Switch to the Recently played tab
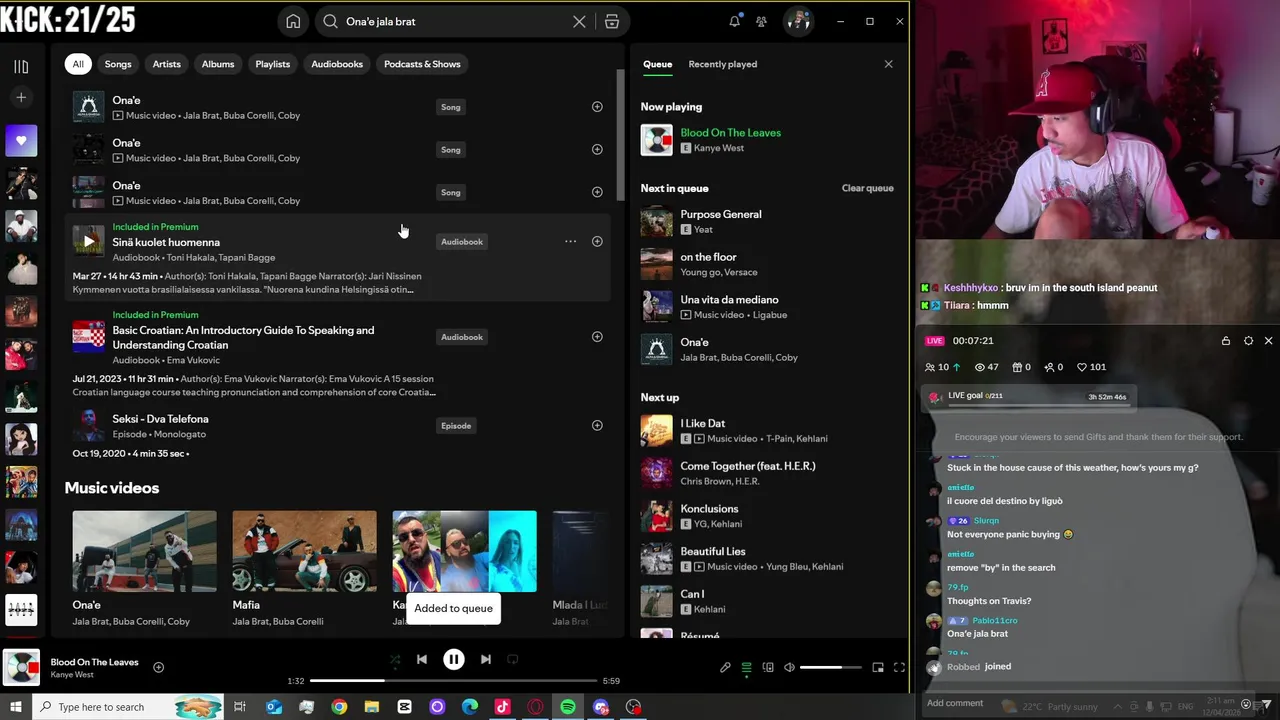 (x=722, y=64)
